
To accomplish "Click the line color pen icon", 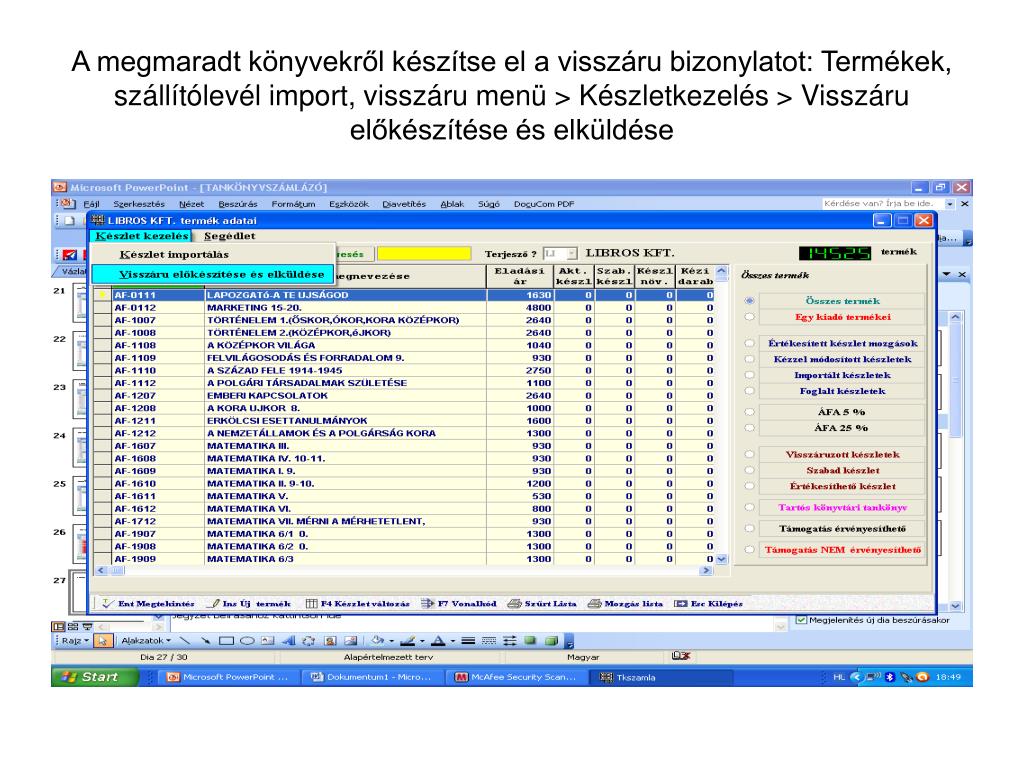I will (x=408, y=641).
